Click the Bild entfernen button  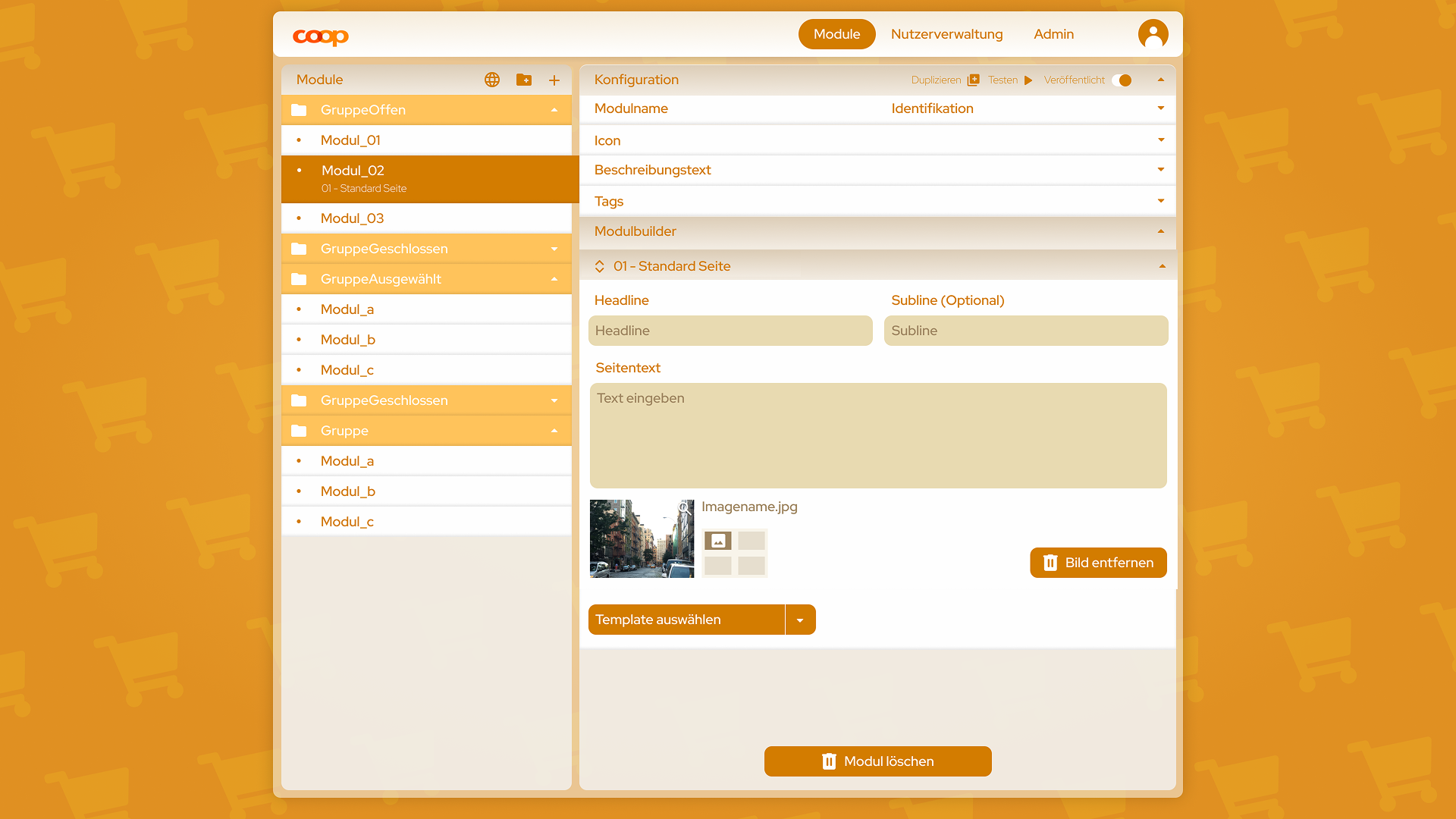pos(1098,563)
